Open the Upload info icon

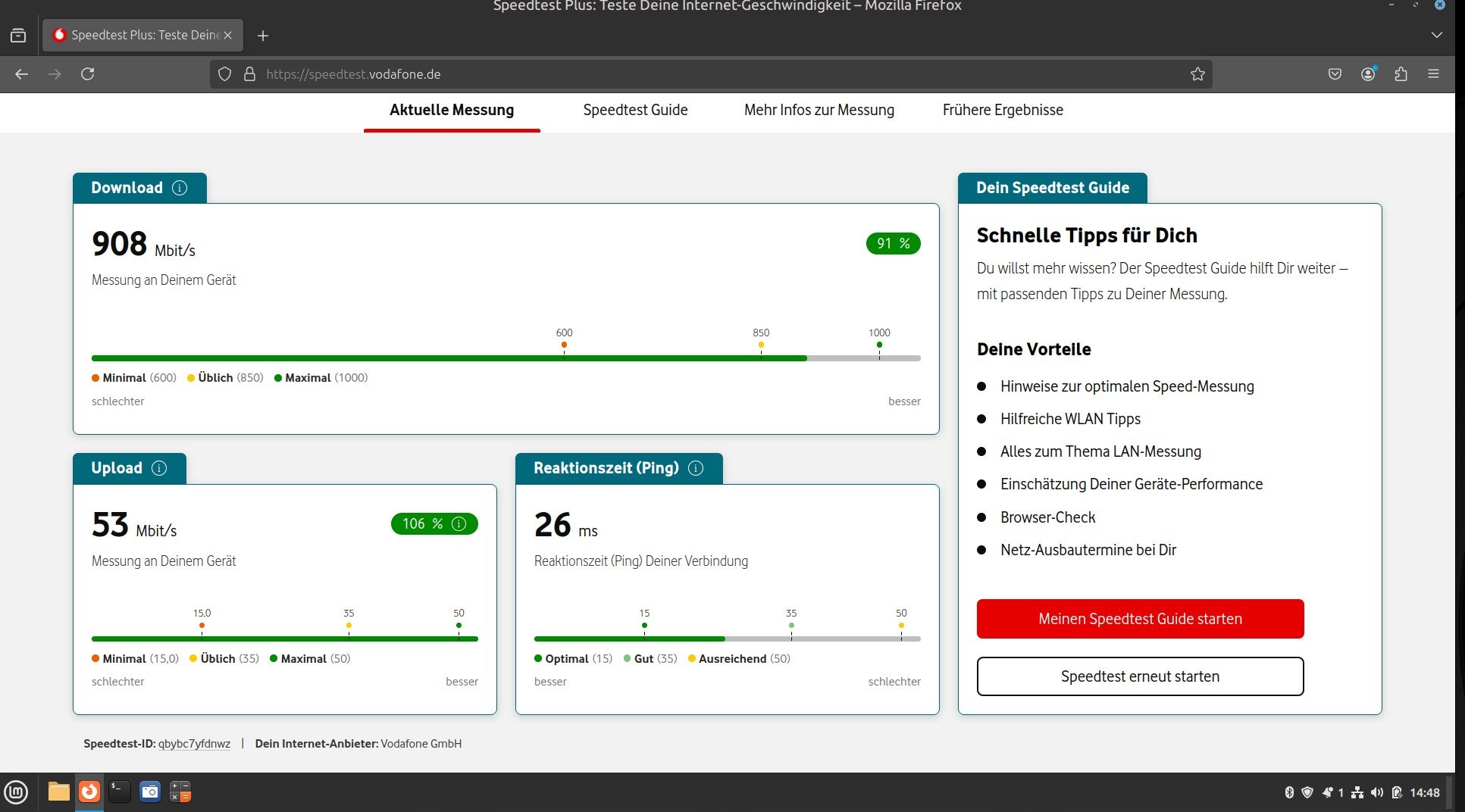[x=159, y=468]
